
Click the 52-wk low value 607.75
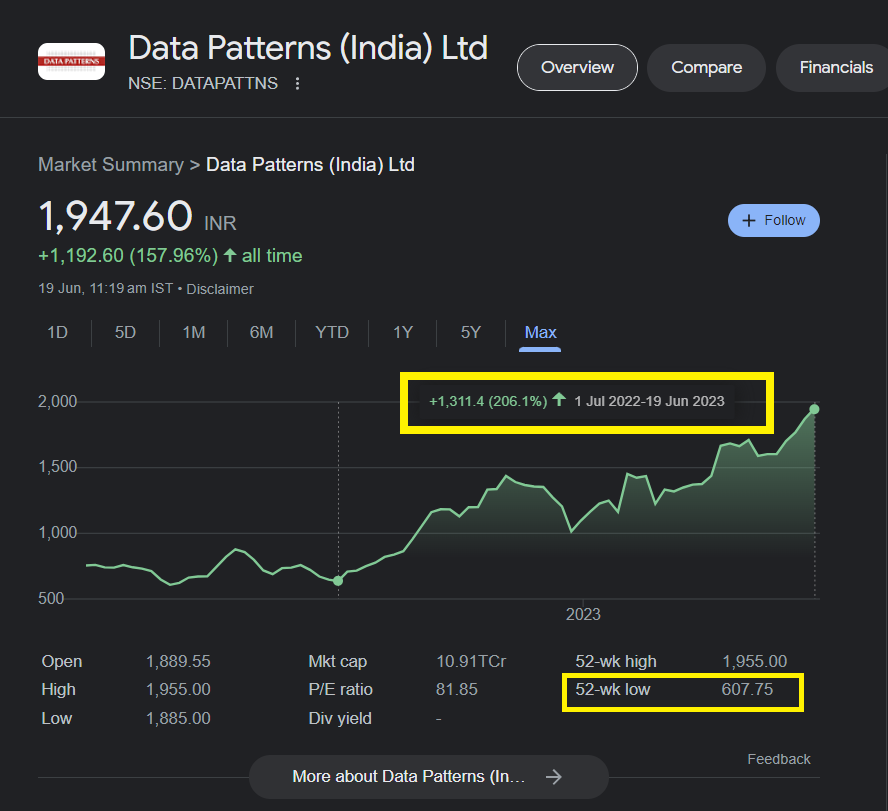tap(747, 689)
